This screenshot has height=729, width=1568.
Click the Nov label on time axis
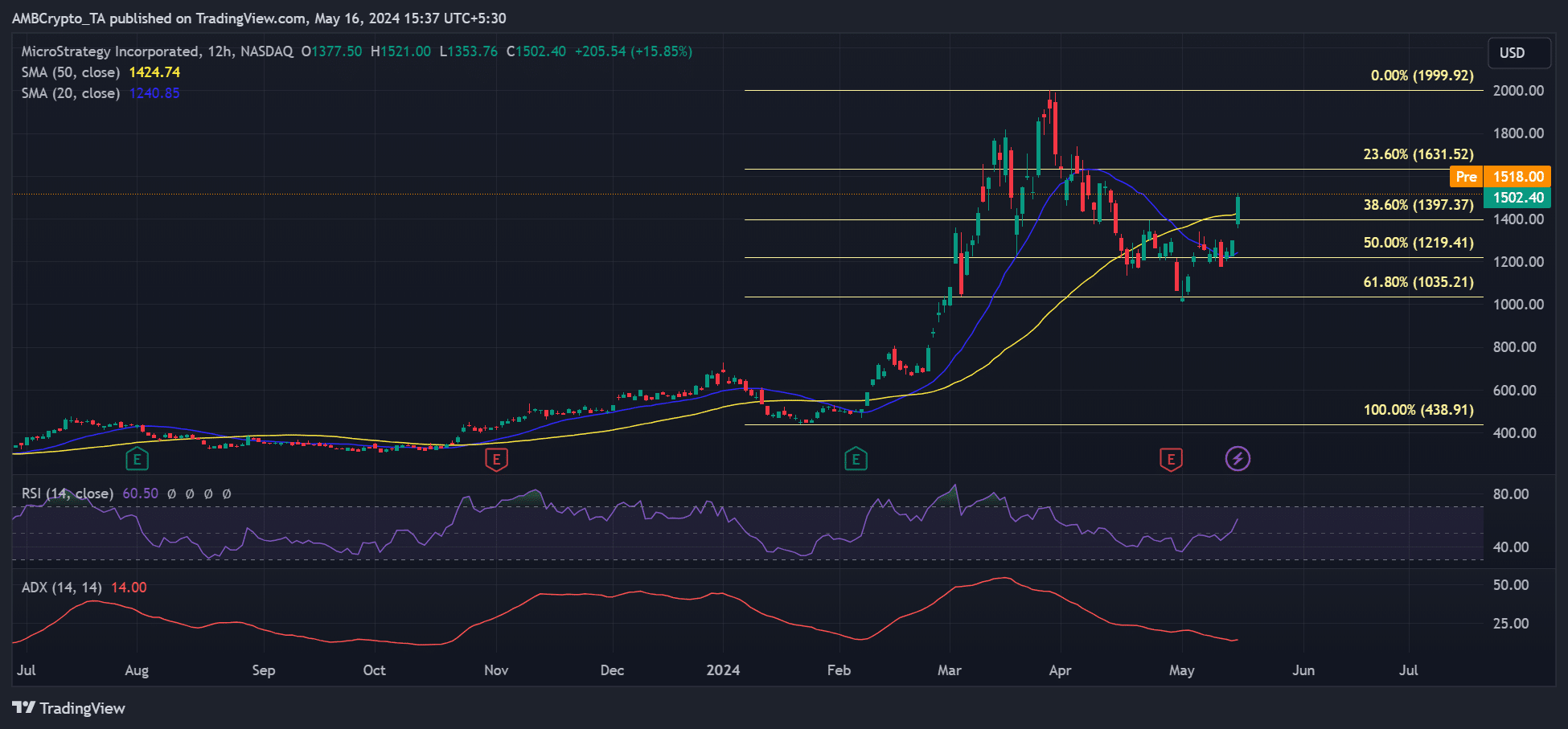click(496, 670)
